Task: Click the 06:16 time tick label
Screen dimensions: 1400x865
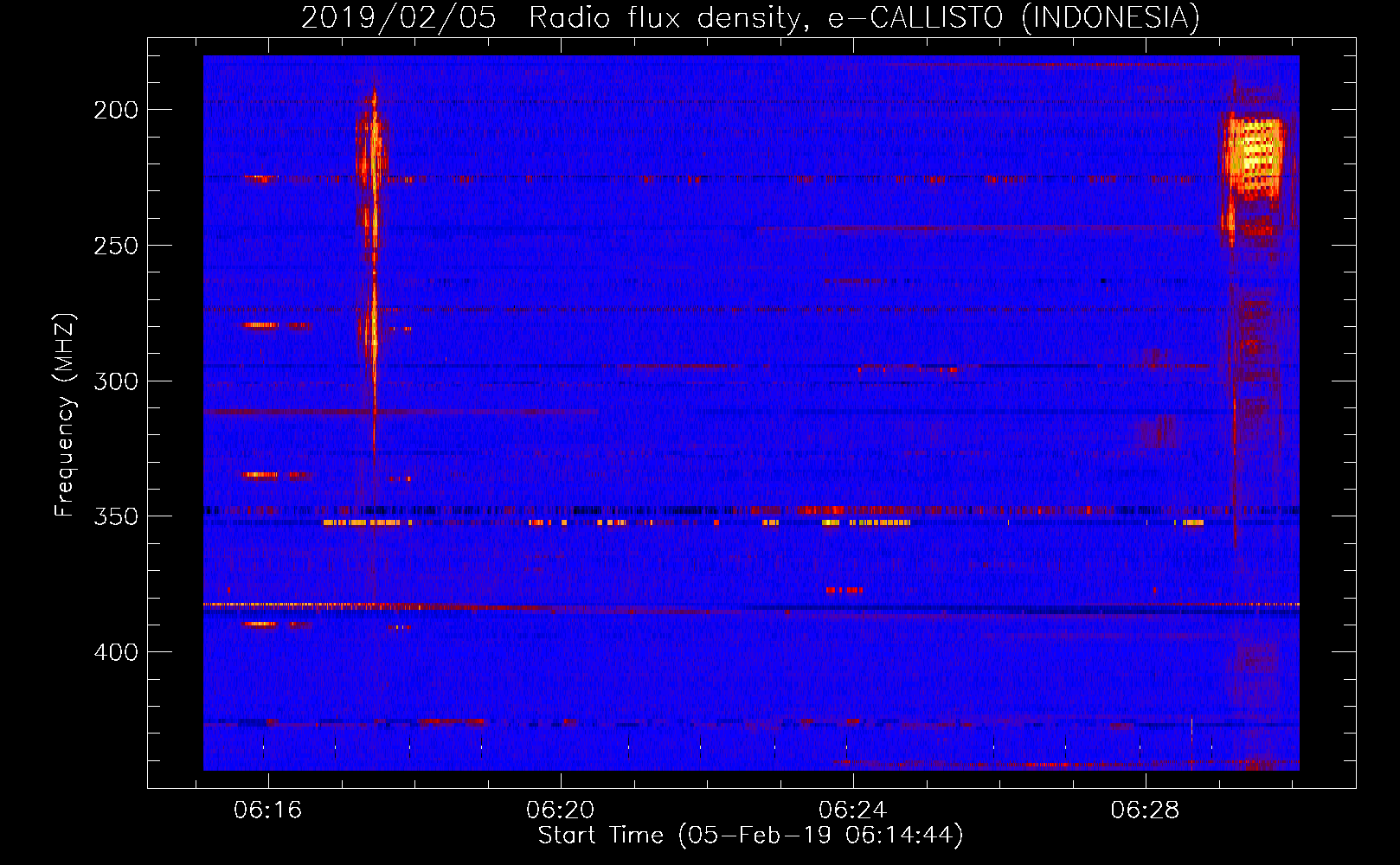Action: [x=268, y=810]
